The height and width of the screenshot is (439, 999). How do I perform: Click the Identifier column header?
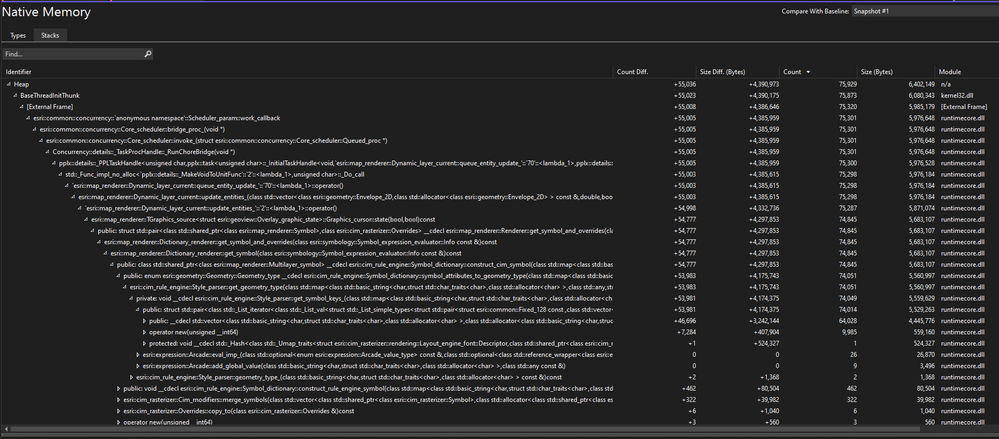tap(307, 72)
